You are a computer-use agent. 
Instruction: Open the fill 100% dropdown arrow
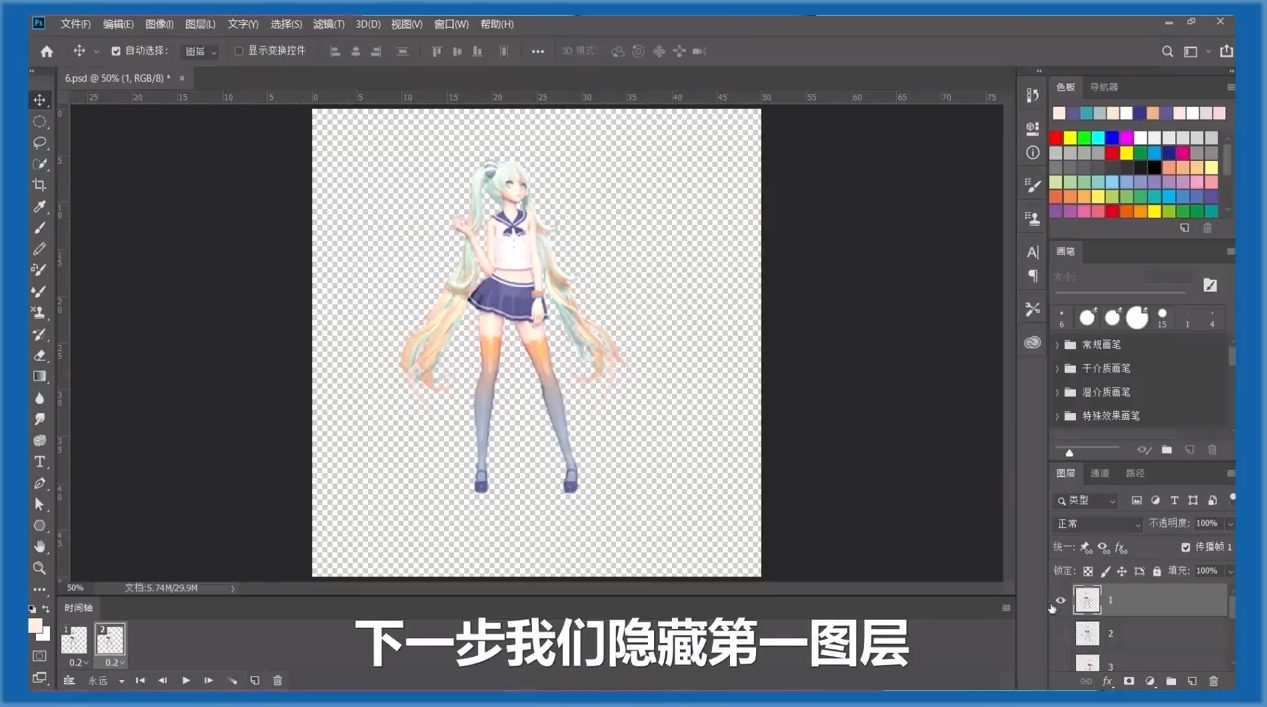[x=1229, y=571]
